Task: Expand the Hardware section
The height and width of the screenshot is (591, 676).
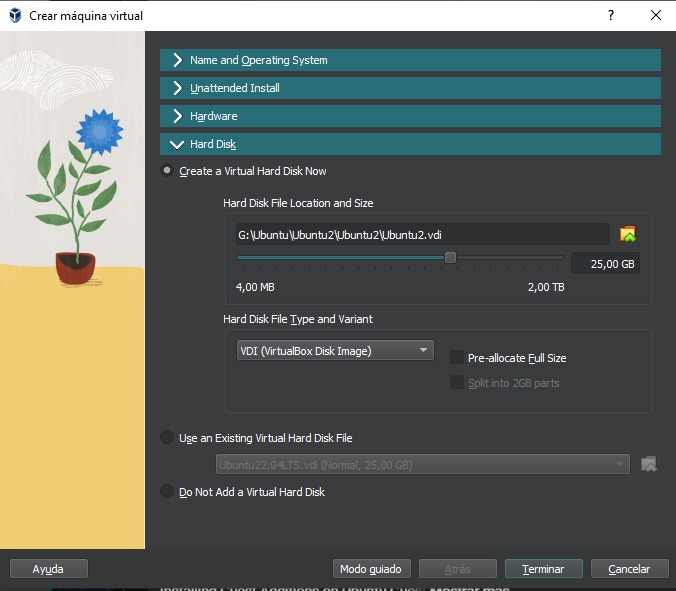Action: tap(410, 116)
